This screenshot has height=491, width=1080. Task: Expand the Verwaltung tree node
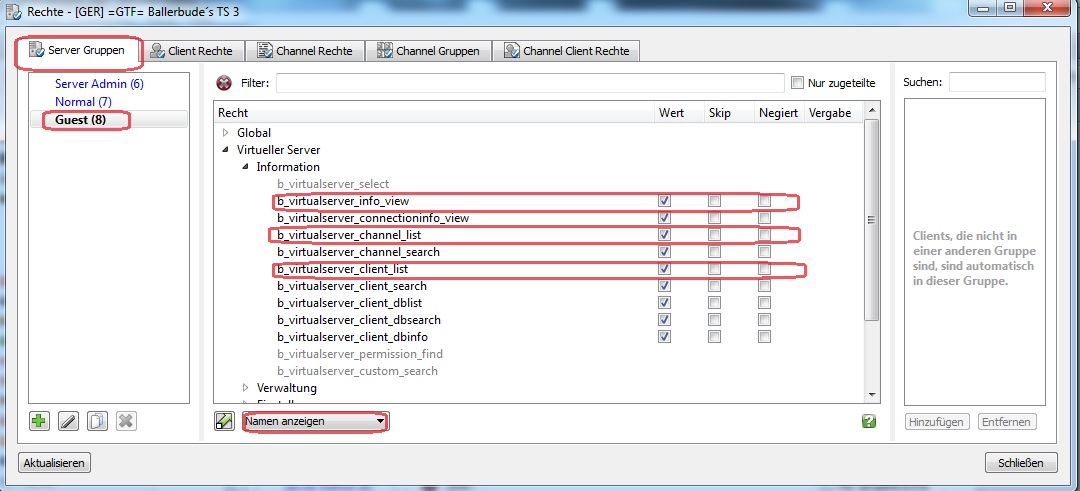click(245, 388)
